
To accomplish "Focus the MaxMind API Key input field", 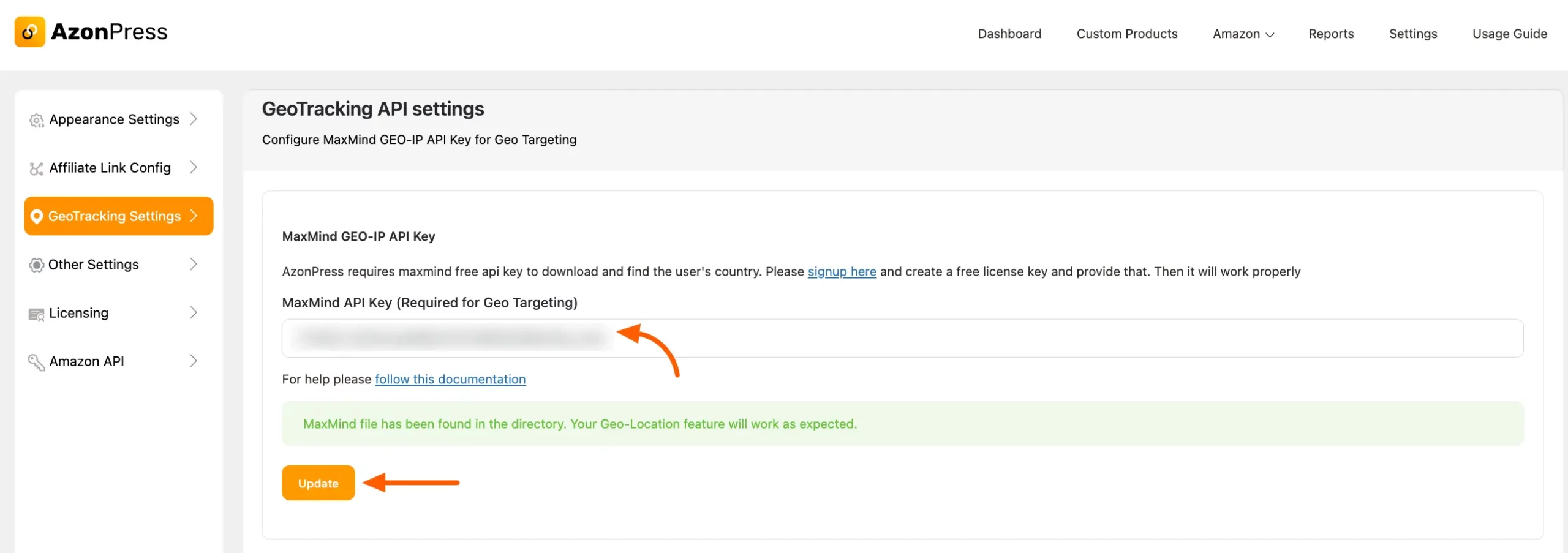I will coord(1041,338).
